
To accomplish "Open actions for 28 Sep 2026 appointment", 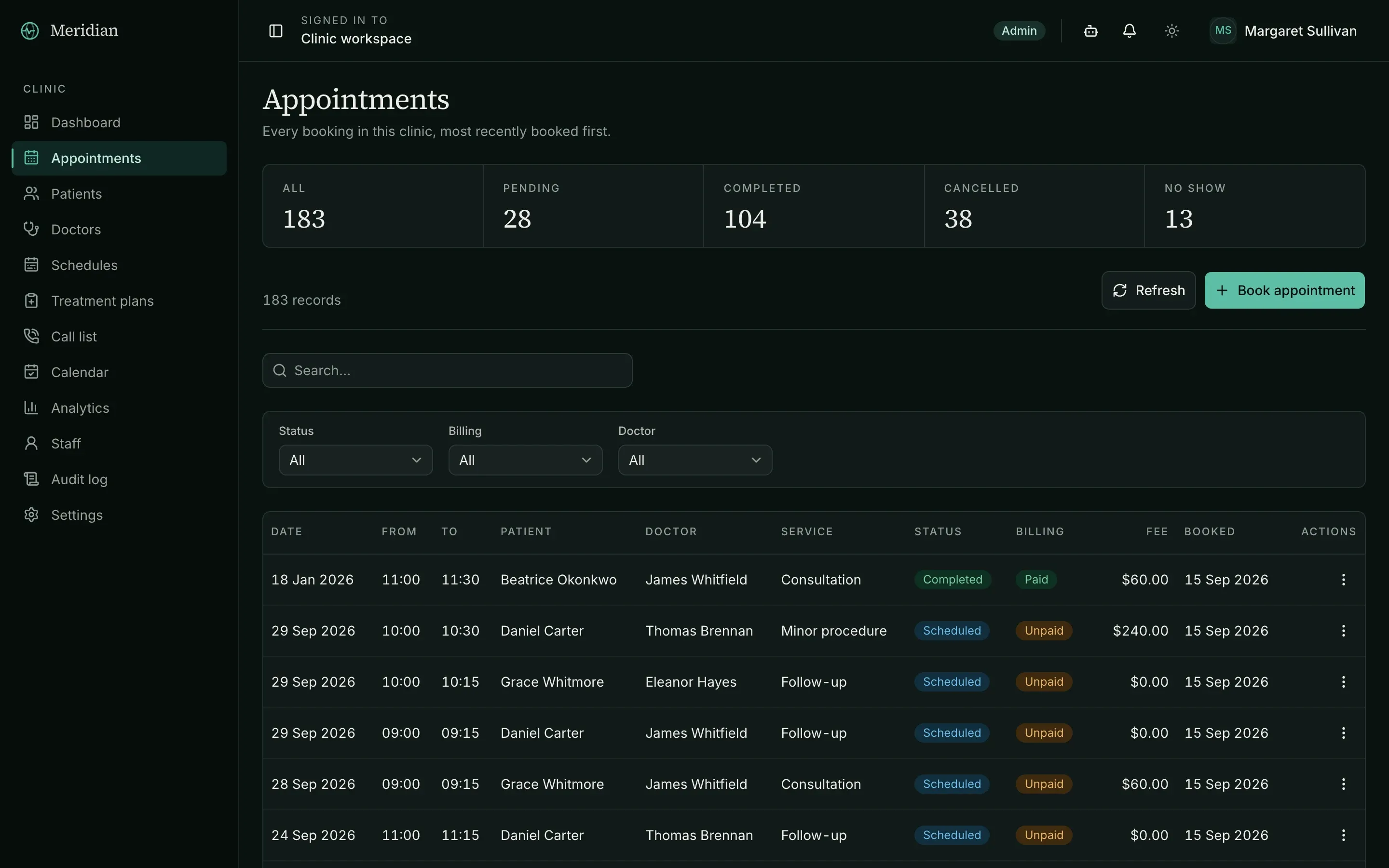I will point(1343,784).
